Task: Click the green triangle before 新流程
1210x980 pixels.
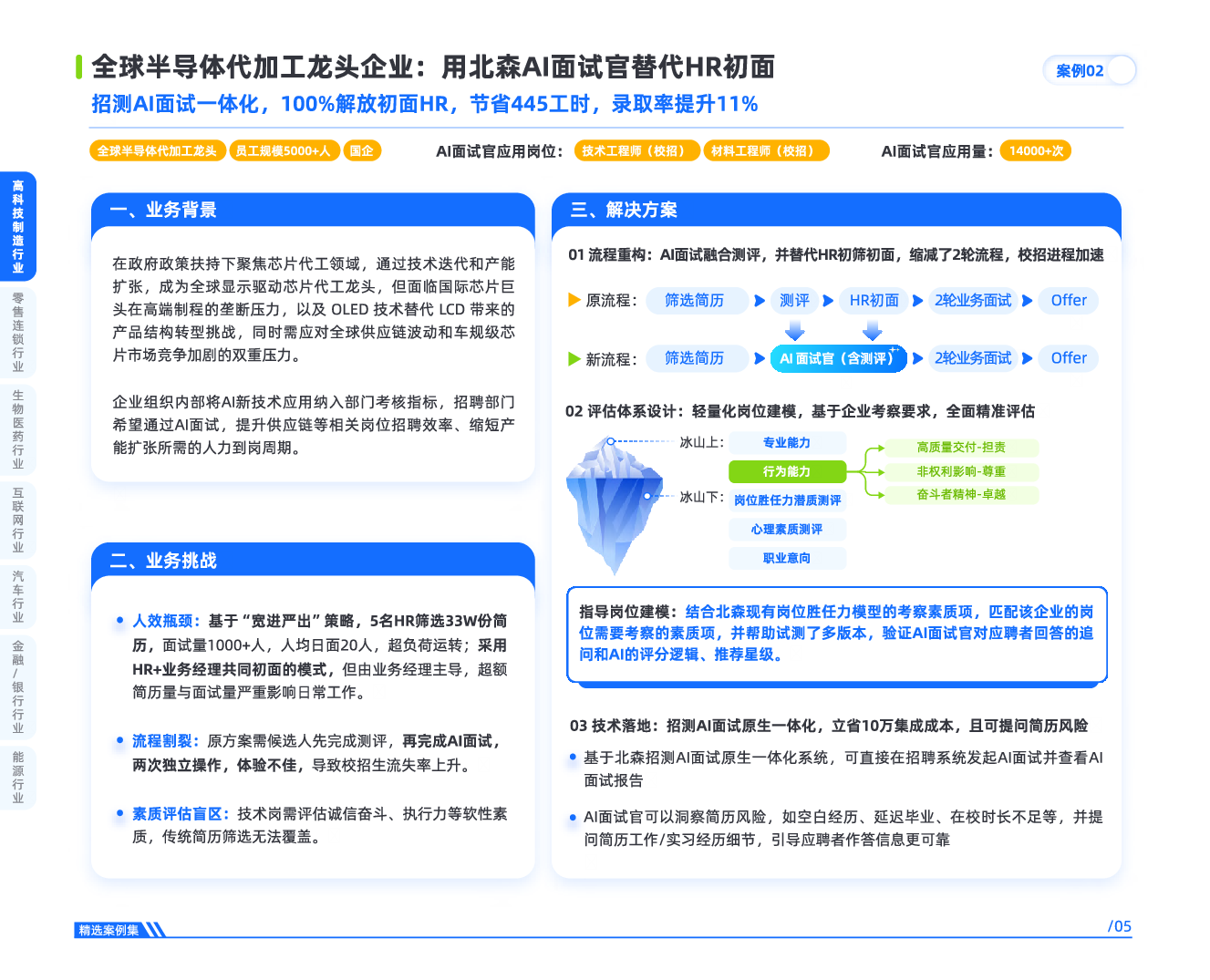Action: click(x=574, y=358)
